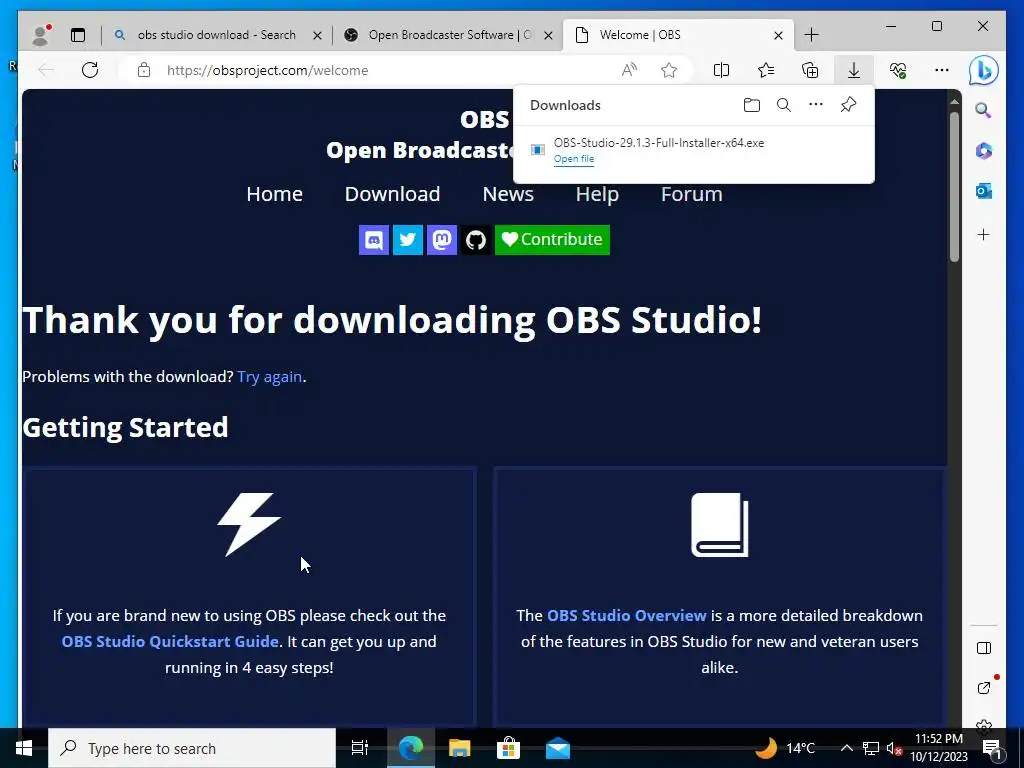Viewport: 1024px width, 768px height.
Task: Open OBS Mastodon icon link
Action: tap(442, 240)
